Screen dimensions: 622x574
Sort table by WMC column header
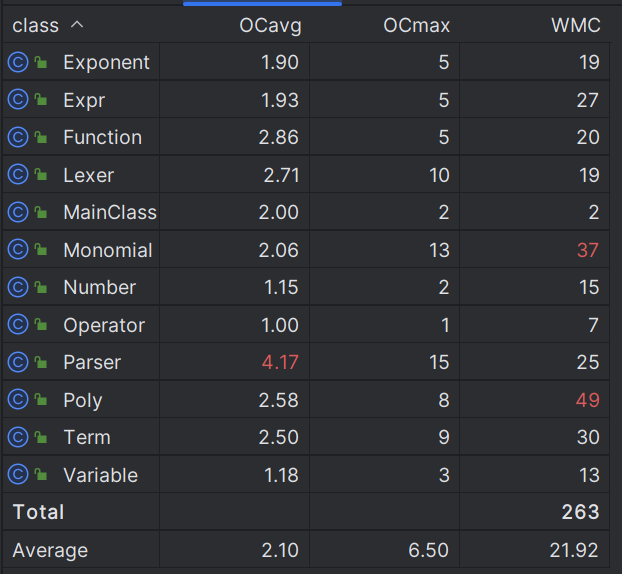pos(576,26)
